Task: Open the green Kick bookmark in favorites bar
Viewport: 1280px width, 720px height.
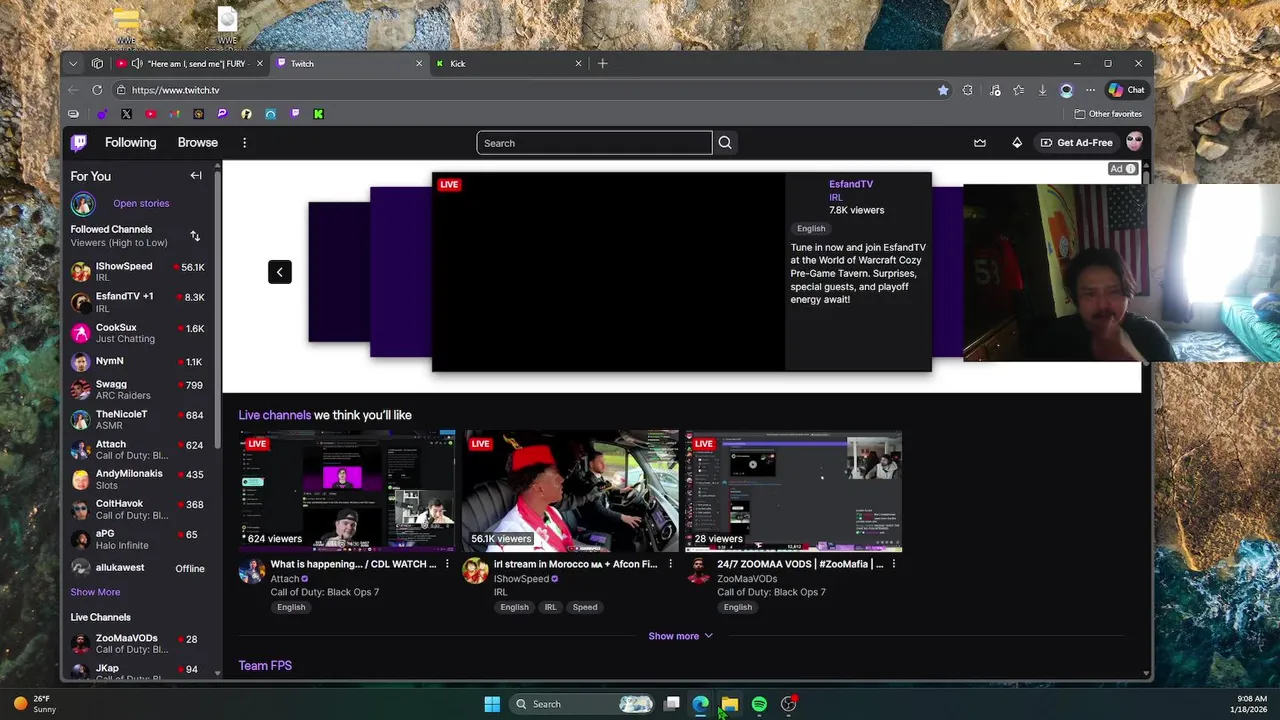Action: (318, 114)
